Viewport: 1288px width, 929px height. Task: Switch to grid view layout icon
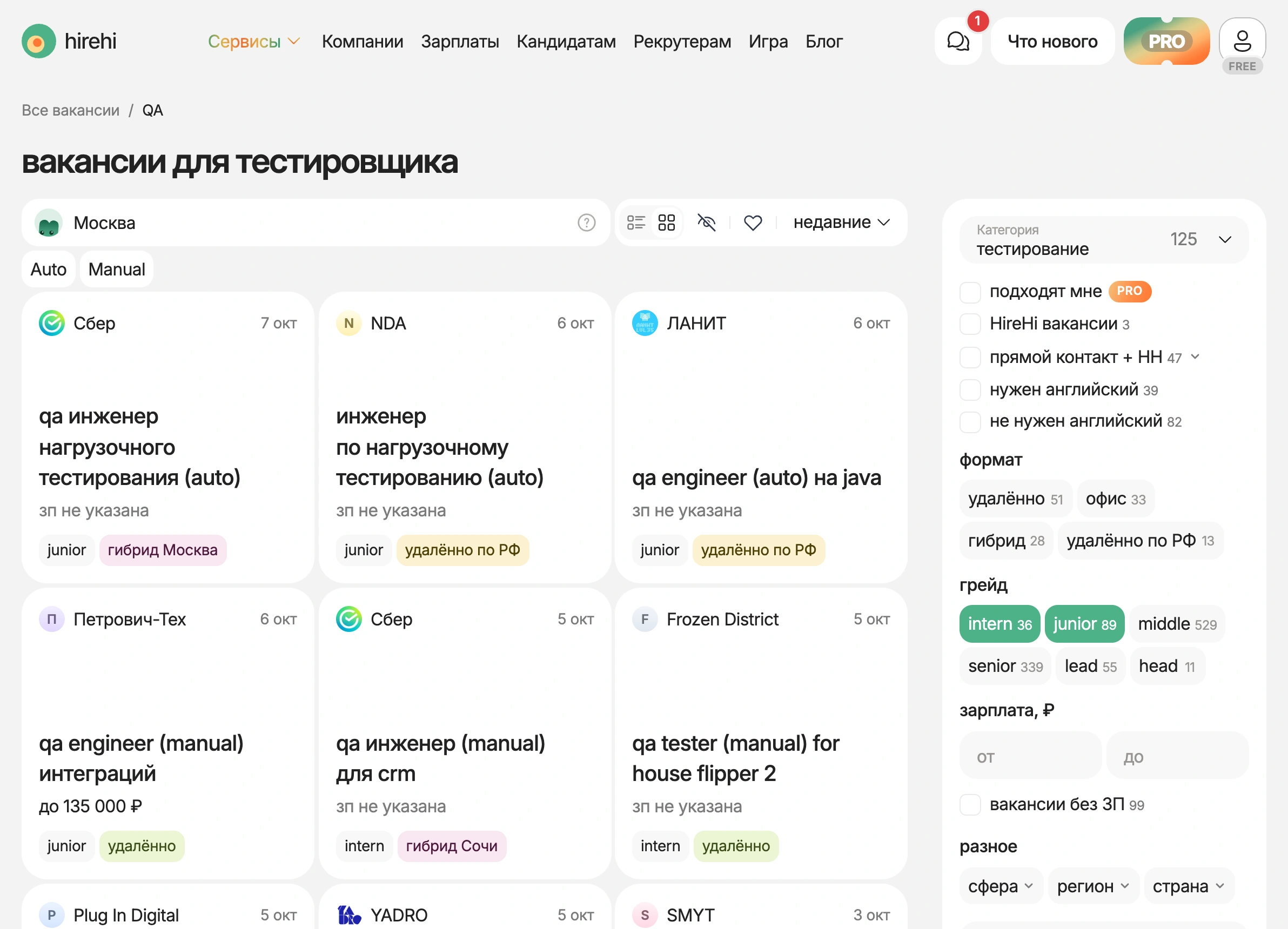[x=666, y=223]
